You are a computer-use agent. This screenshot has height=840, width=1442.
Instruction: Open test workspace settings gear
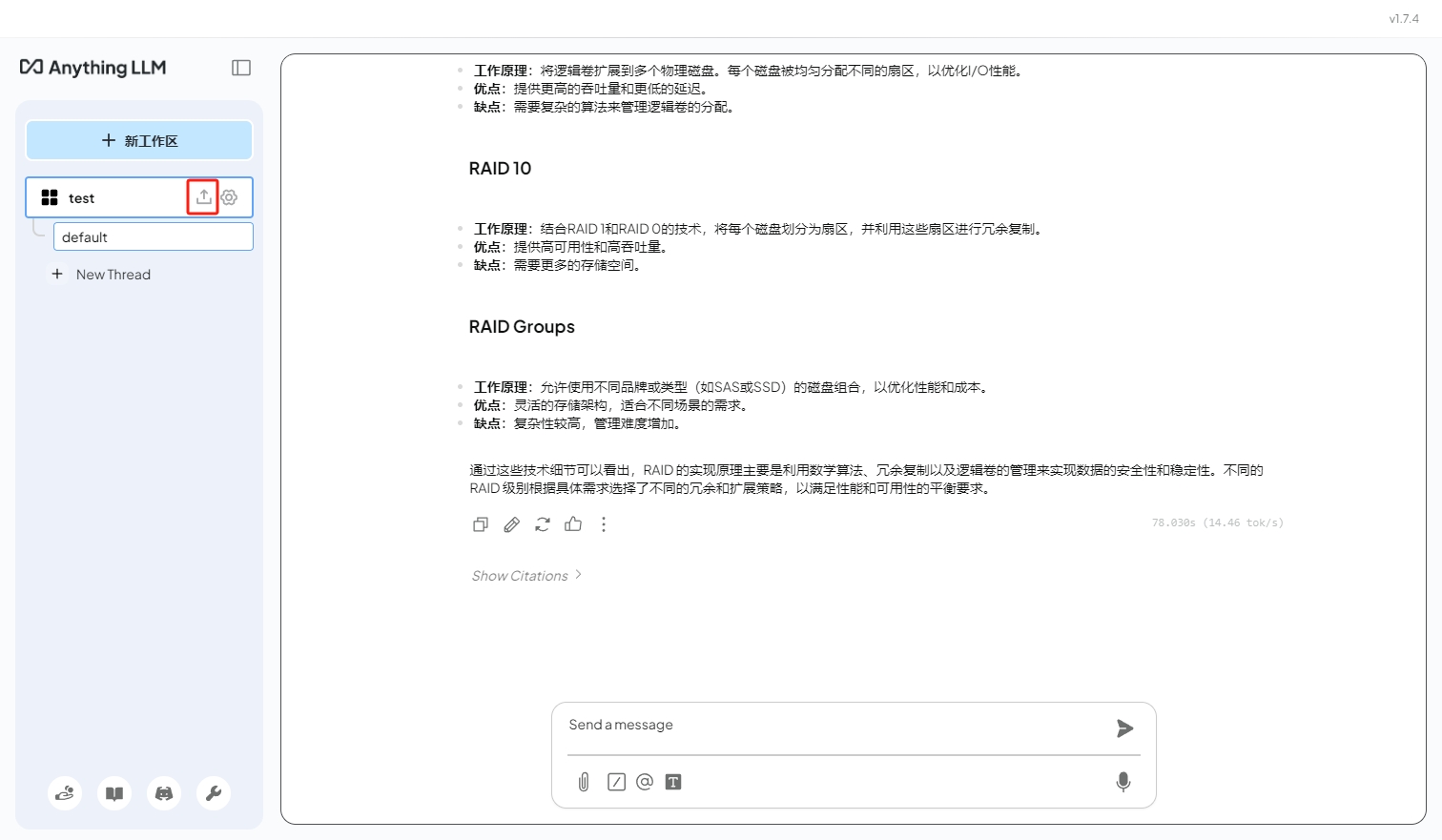pos(230,197)
